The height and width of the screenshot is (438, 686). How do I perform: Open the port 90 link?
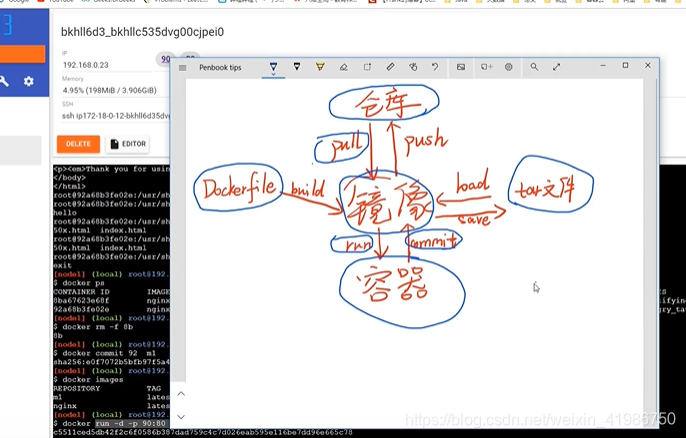click(x=164, y=59)
